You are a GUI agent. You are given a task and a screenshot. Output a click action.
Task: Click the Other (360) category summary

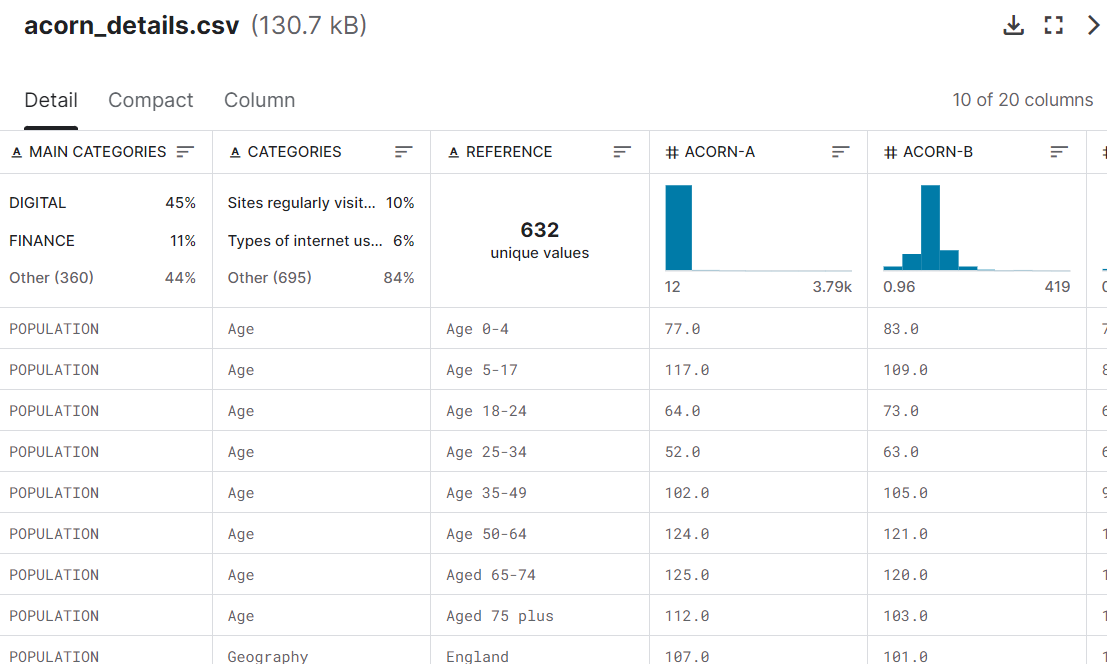[x=102, y=278]
